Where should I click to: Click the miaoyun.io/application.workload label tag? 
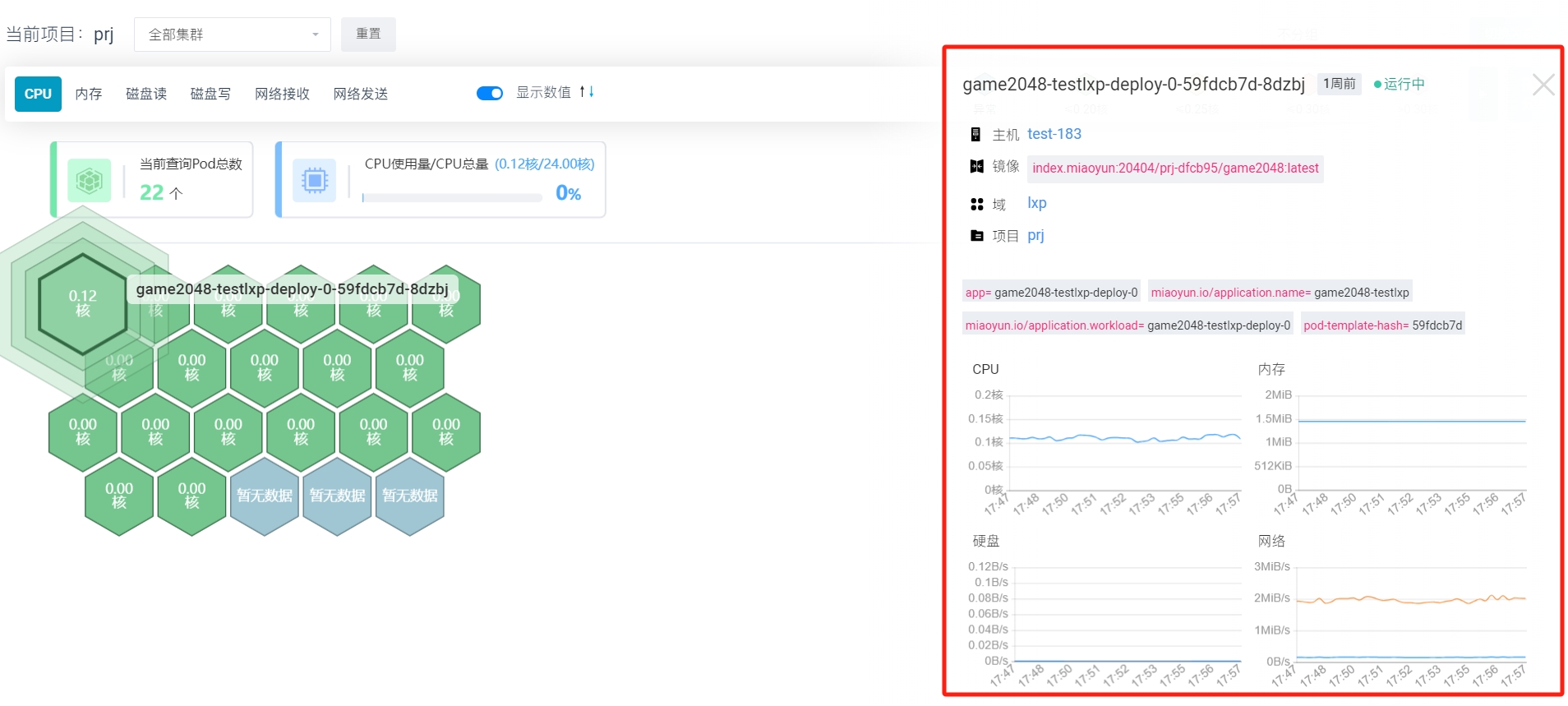tap(1128, 325)
